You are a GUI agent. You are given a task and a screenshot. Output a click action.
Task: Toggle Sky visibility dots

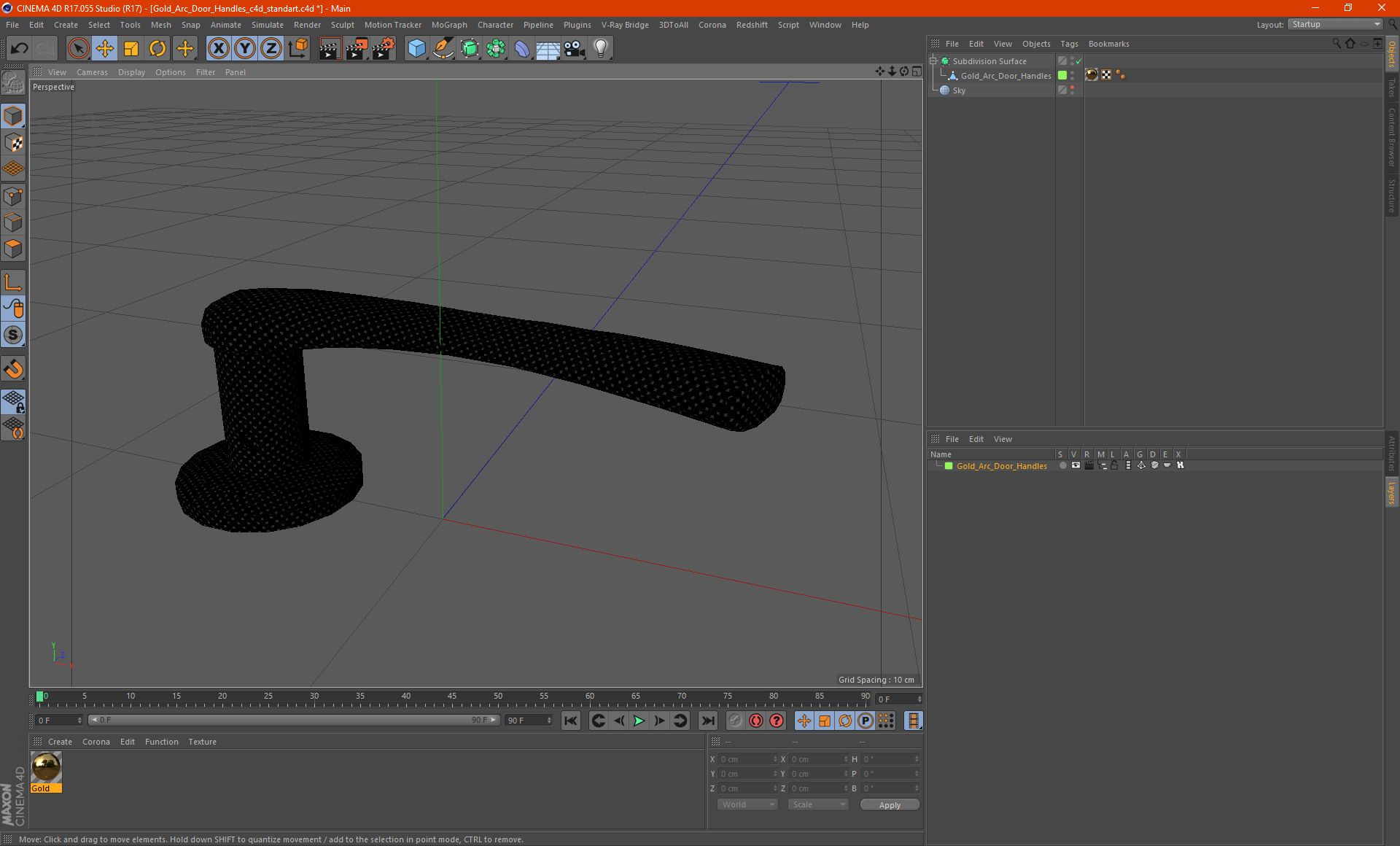(1072, 90)
